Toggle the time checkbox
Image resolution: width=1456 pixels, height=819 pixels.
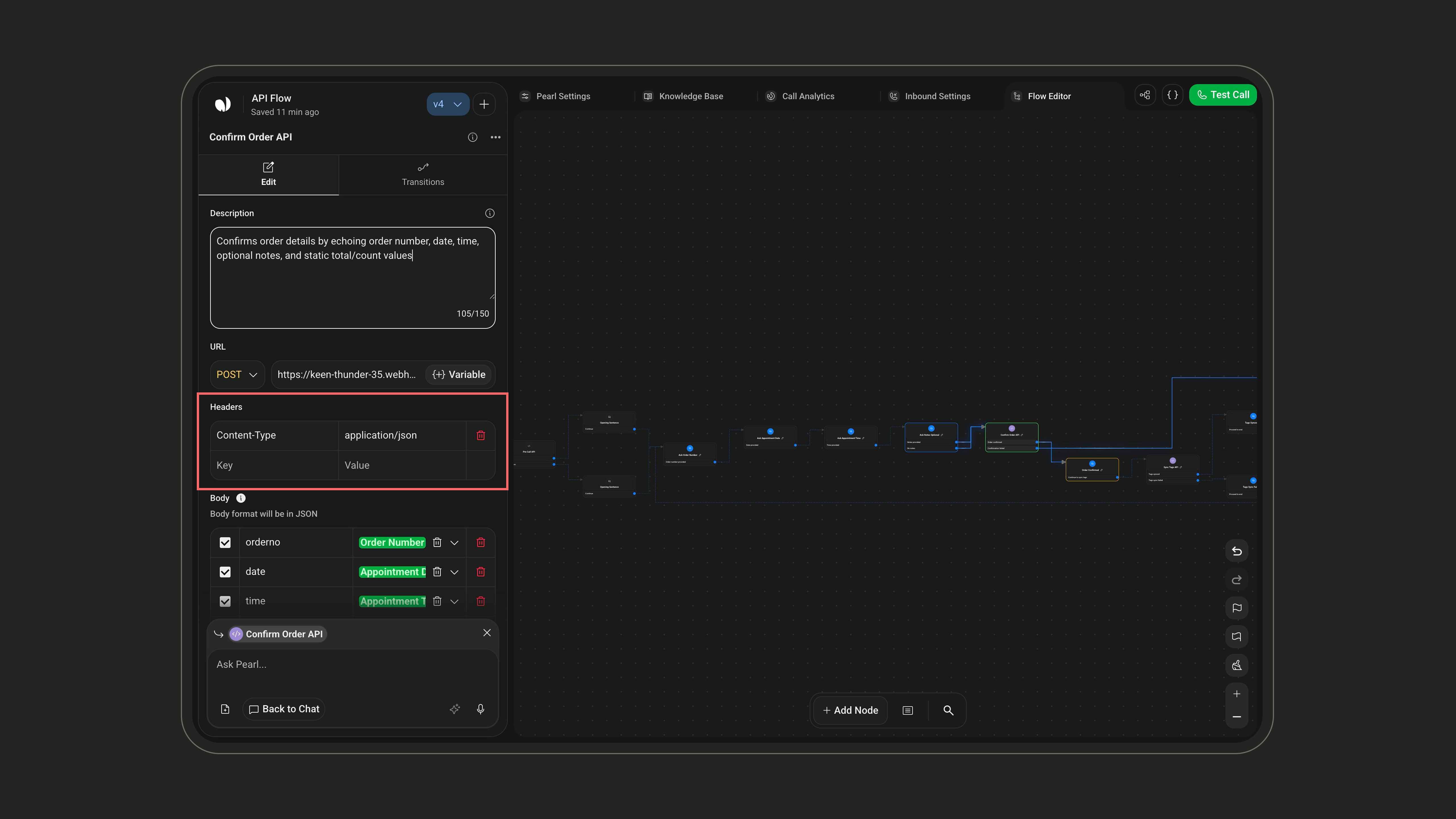[225, 601]
